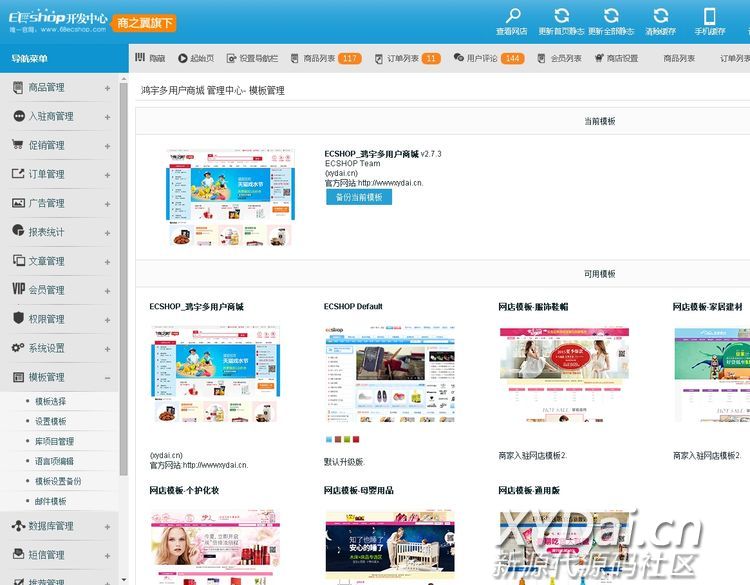Viewport: 750px width, 585px height.
Task: Open the 邮件模板 submenu item
Action: point(51,501)
